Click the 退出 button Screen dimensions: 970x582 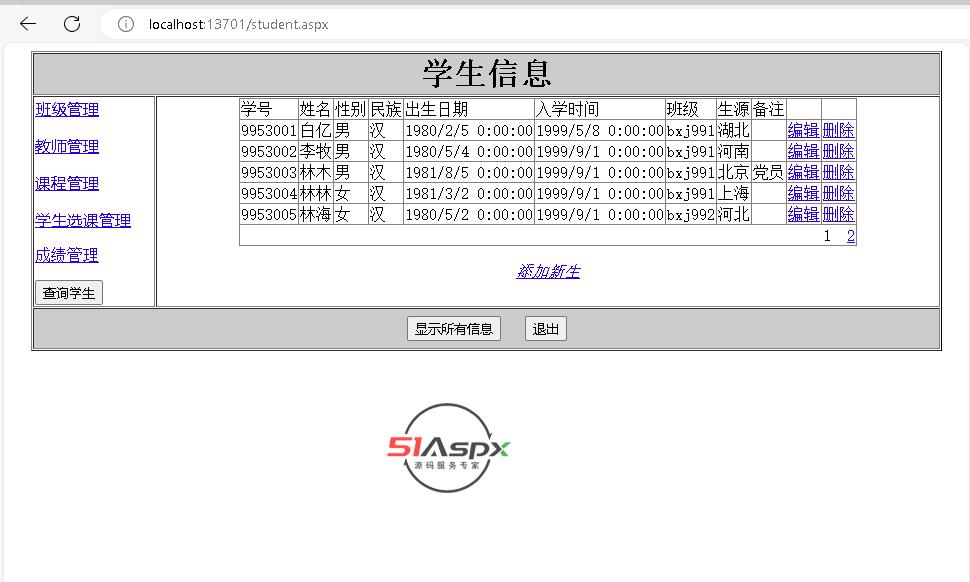546,328
